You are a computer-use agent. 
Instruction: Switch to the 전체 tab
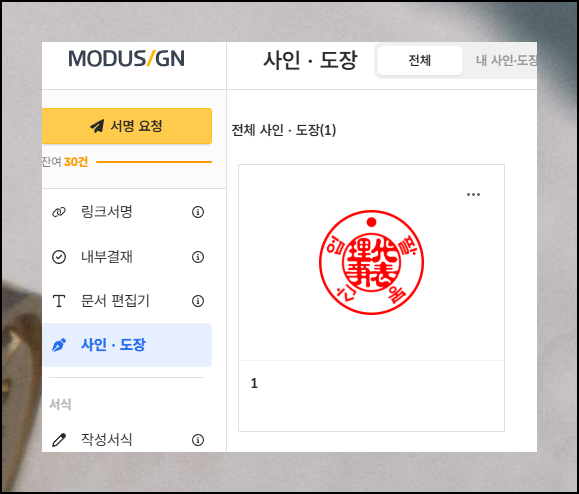tap(420, 60)
